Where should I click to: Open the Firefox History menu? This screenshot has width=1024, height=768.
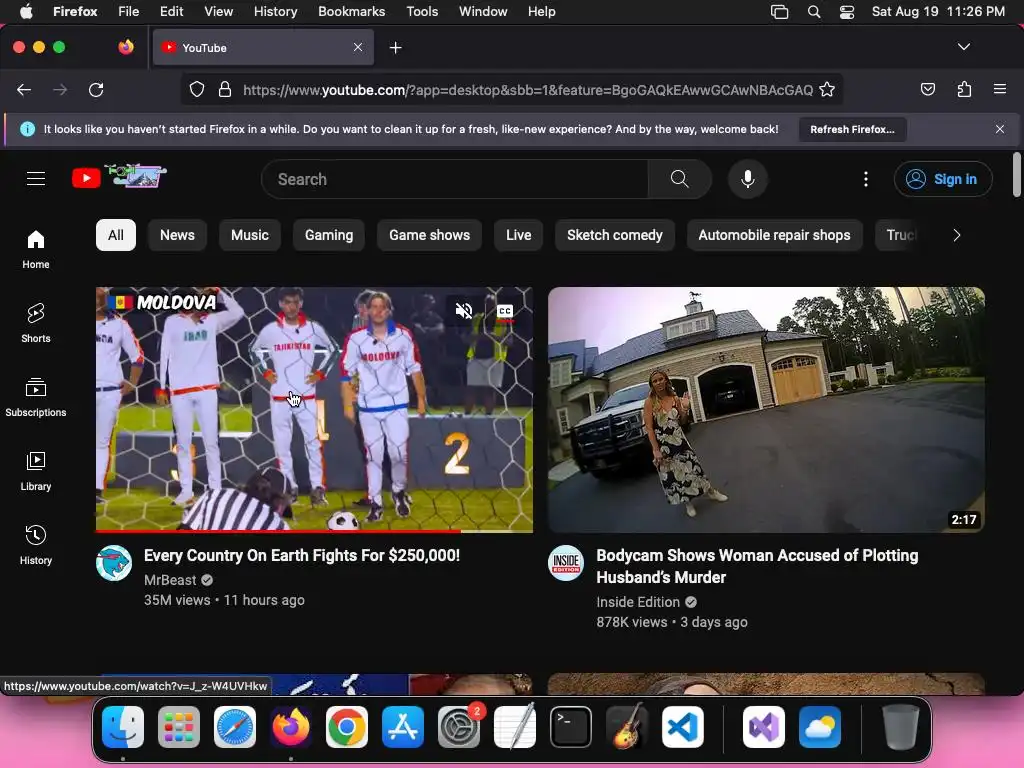(x=275, y=12)
